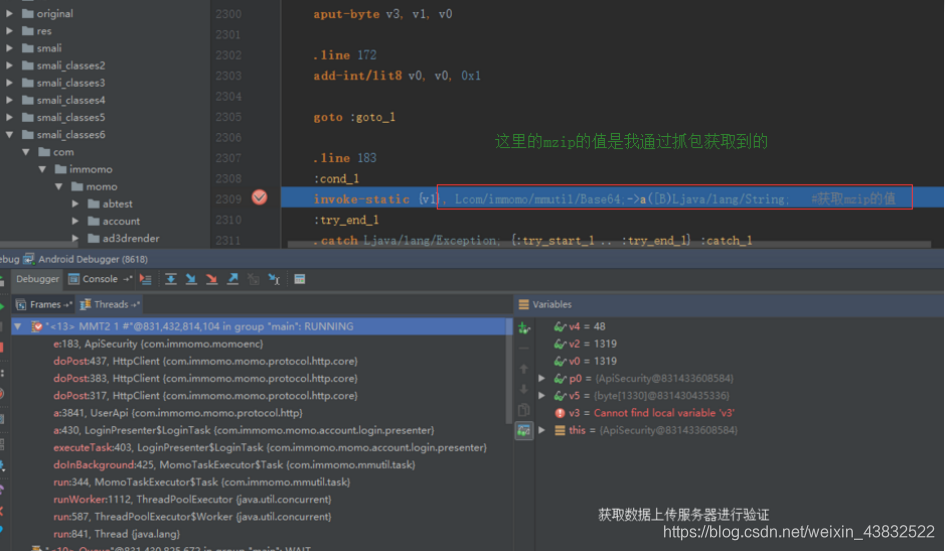Click the red Force Step Into icon
Viewport: 945px width, 551px height.
pyautogui.click(x=212, y=279)
